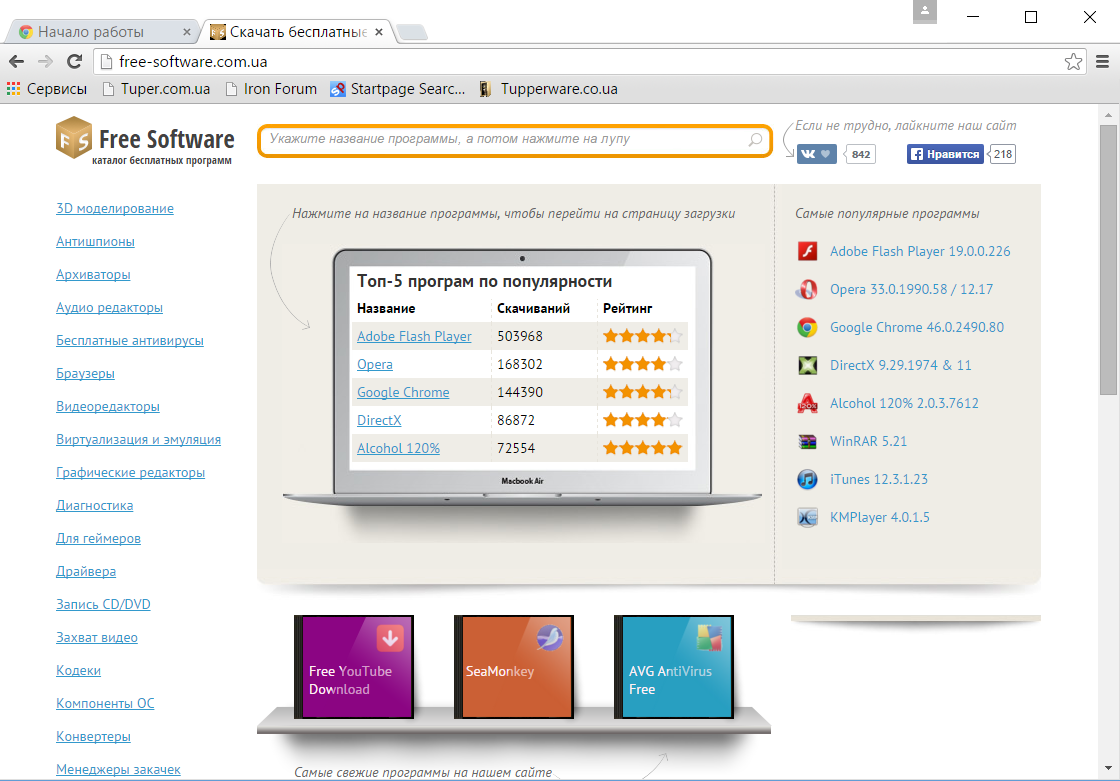The height and width of the screenshot is (781, 1120).
Task: Click the Alcohol 120% star rating
Action: pos(643,448)
